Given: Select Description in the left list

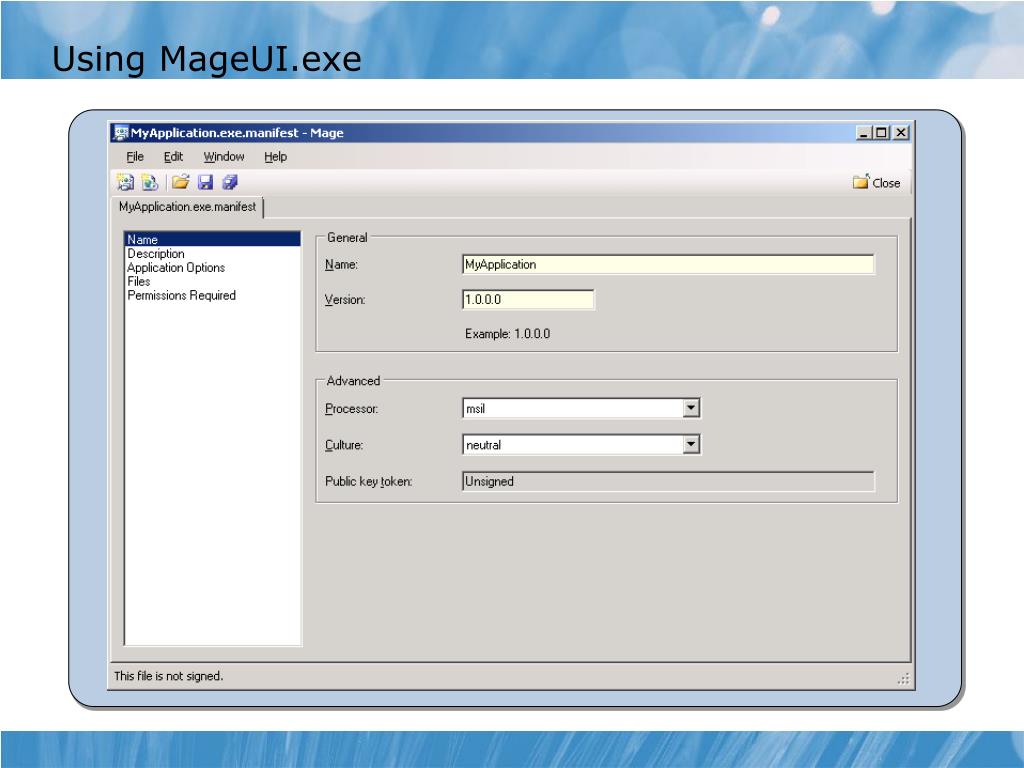Looking at the screenshot, I should point(155,253).
